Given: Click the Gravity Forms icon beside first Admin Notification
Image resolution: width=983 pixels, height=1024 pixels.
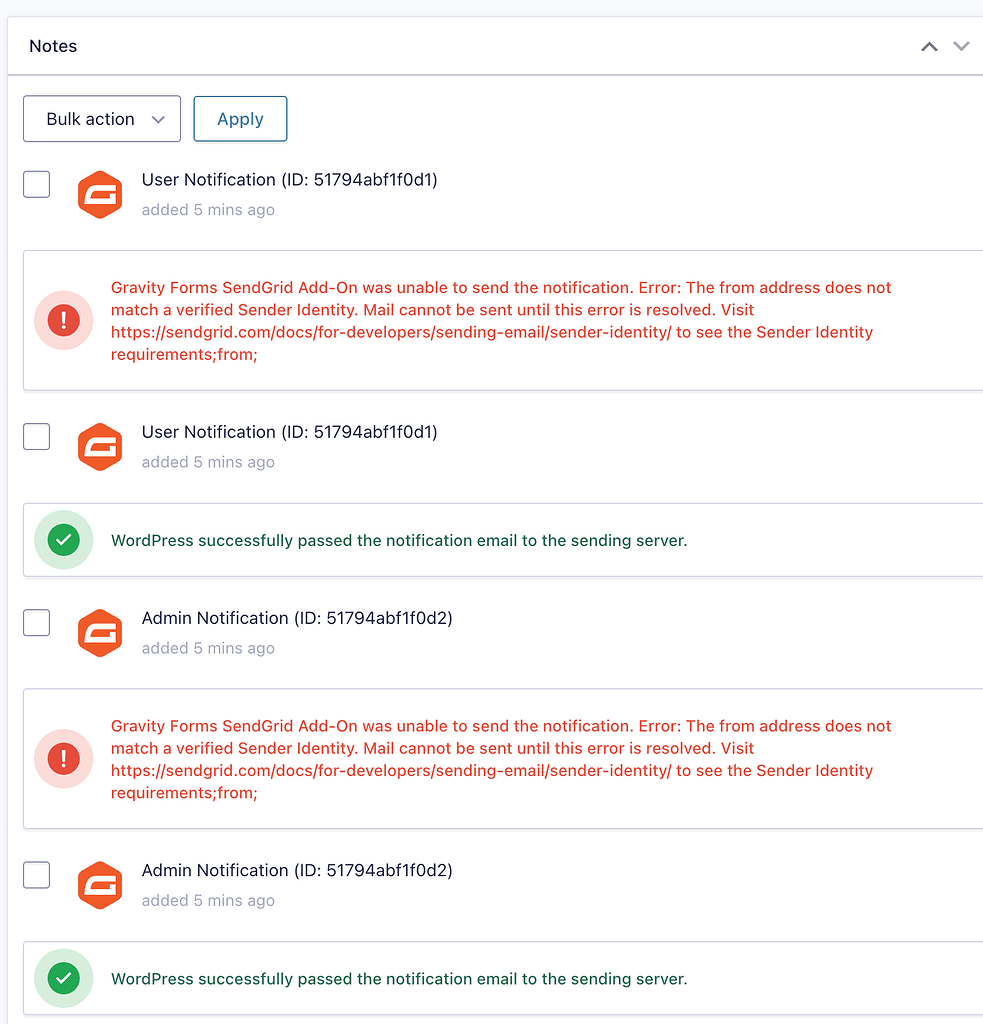Looking at the screenshot, I should click(x=100, y=633).
